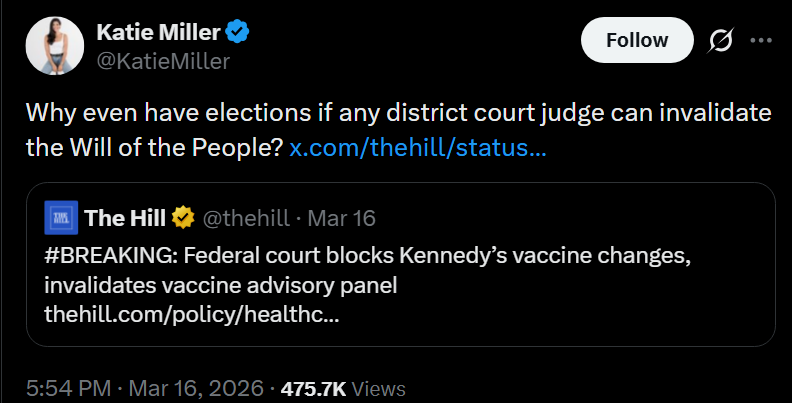792x403 pixels.
Task: Click the Views label beside 475.7K
Action: pos(378,387)
